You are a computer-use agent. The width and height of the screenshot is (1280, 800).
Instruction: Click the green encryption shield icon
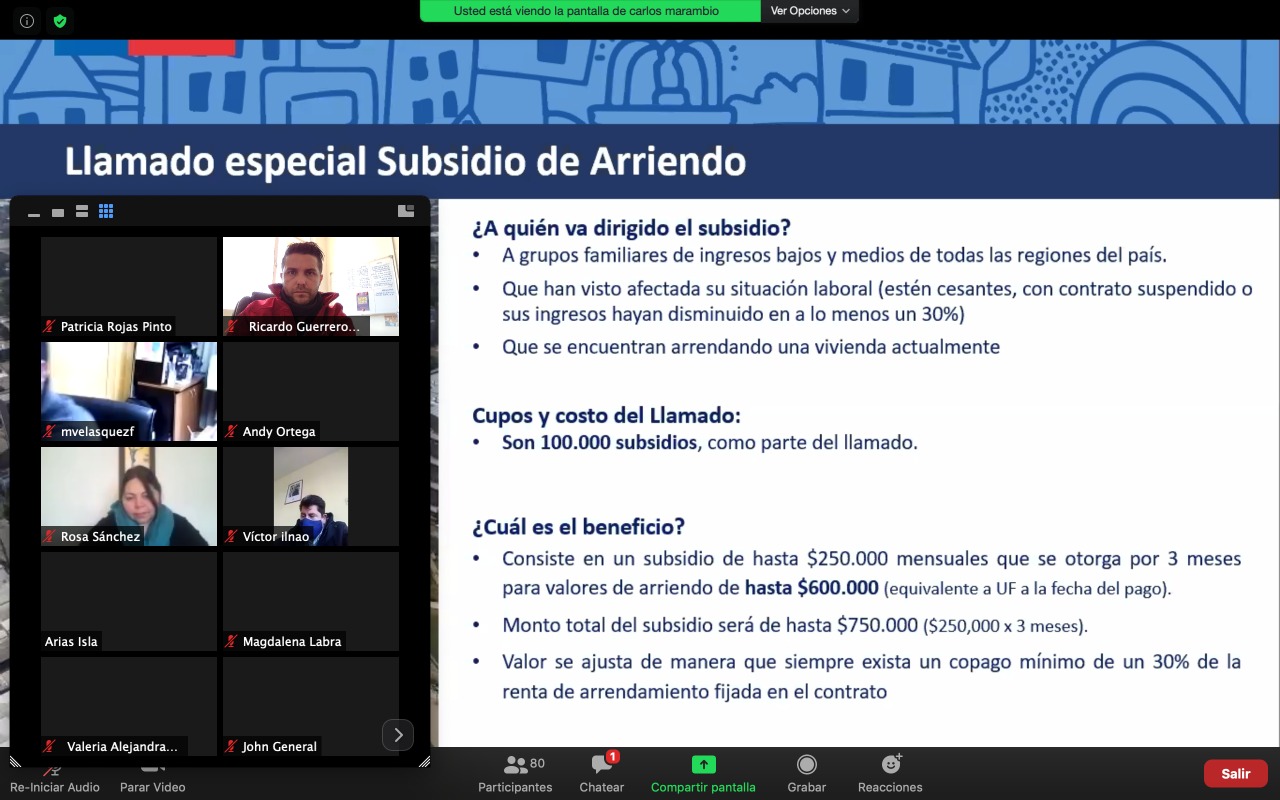point(60,20)
